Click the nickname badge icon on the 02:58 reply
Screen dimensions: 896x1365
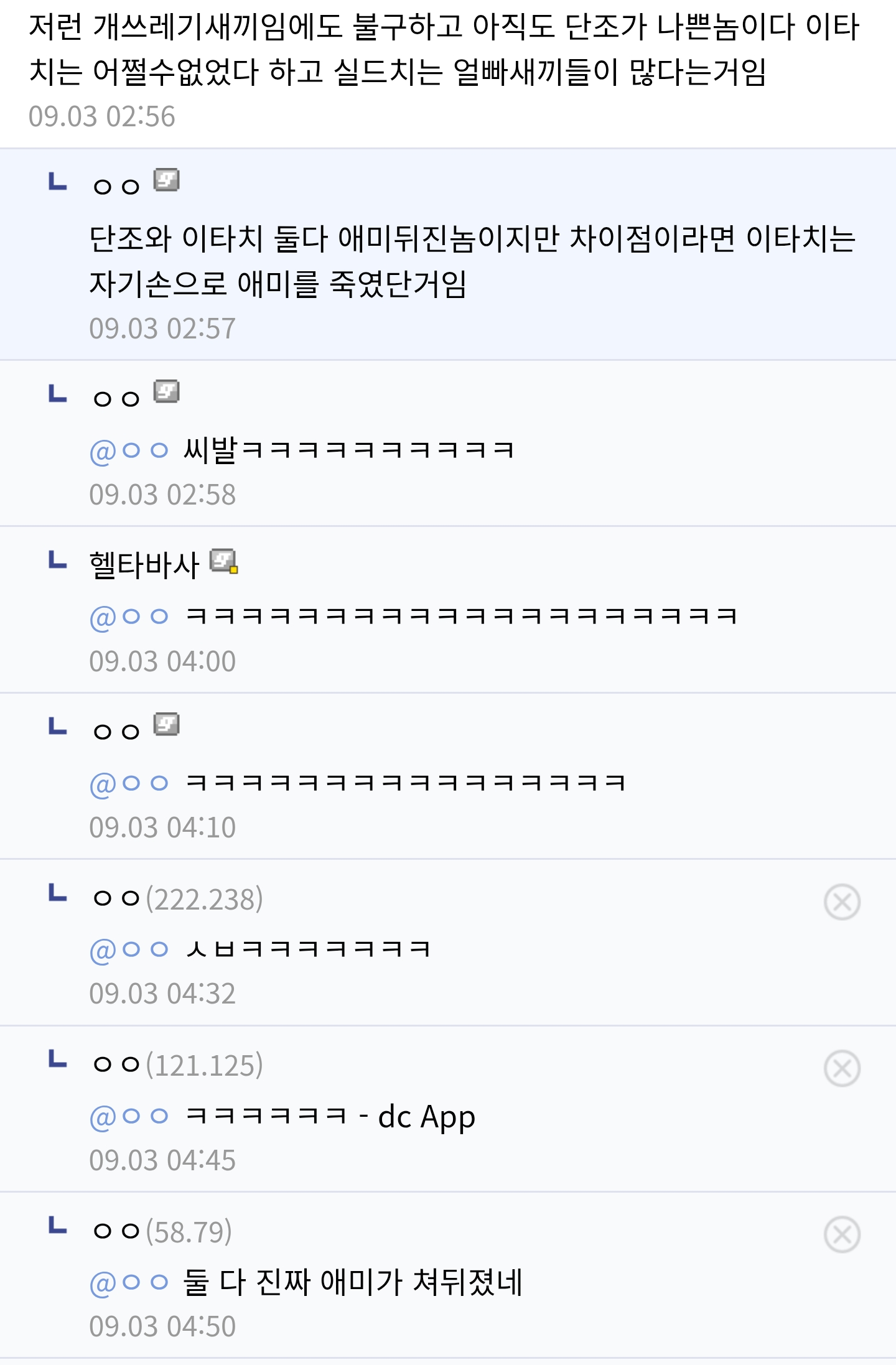coord(167,392)
